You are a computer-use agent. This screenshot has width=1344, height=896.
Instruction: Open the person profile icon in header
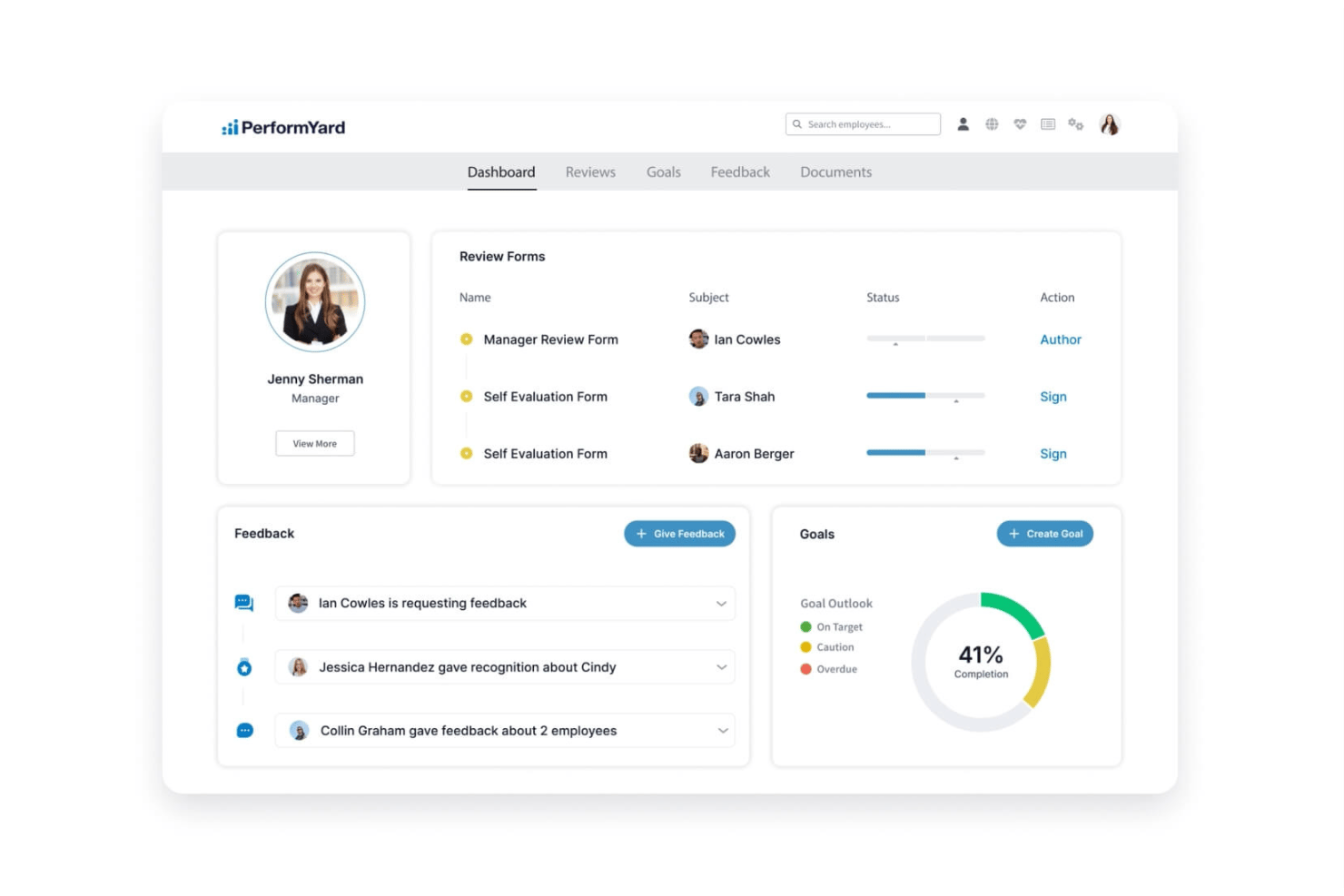coord(963,124)
